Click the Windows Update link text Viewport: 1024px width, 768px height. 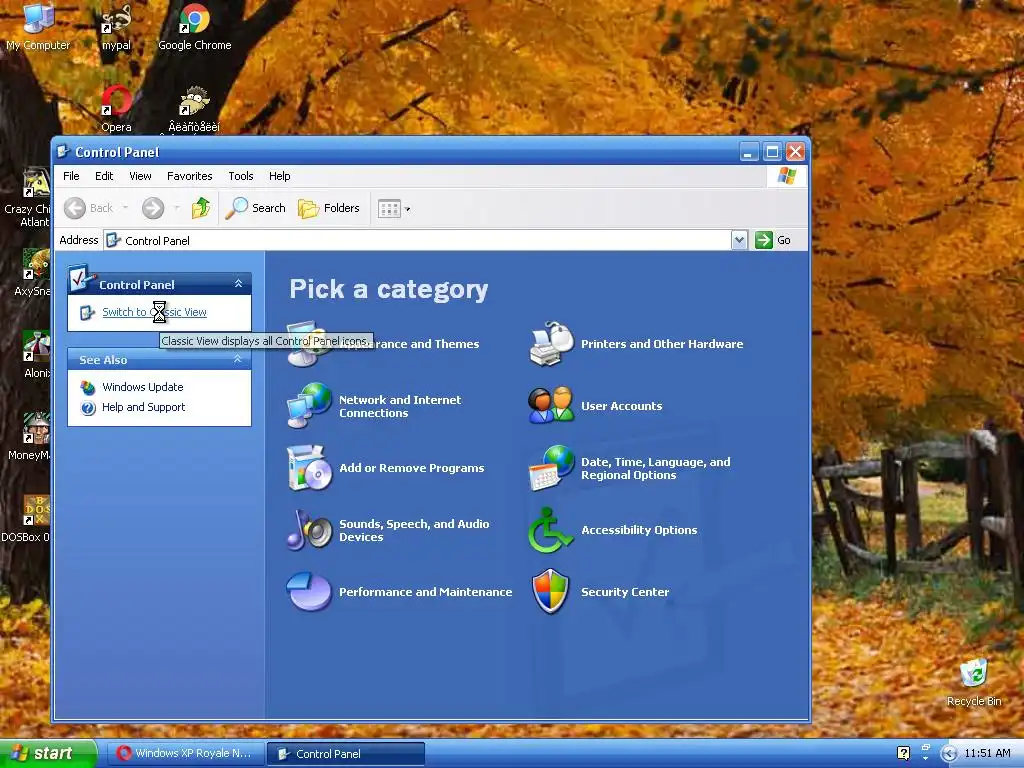(142, 387)
